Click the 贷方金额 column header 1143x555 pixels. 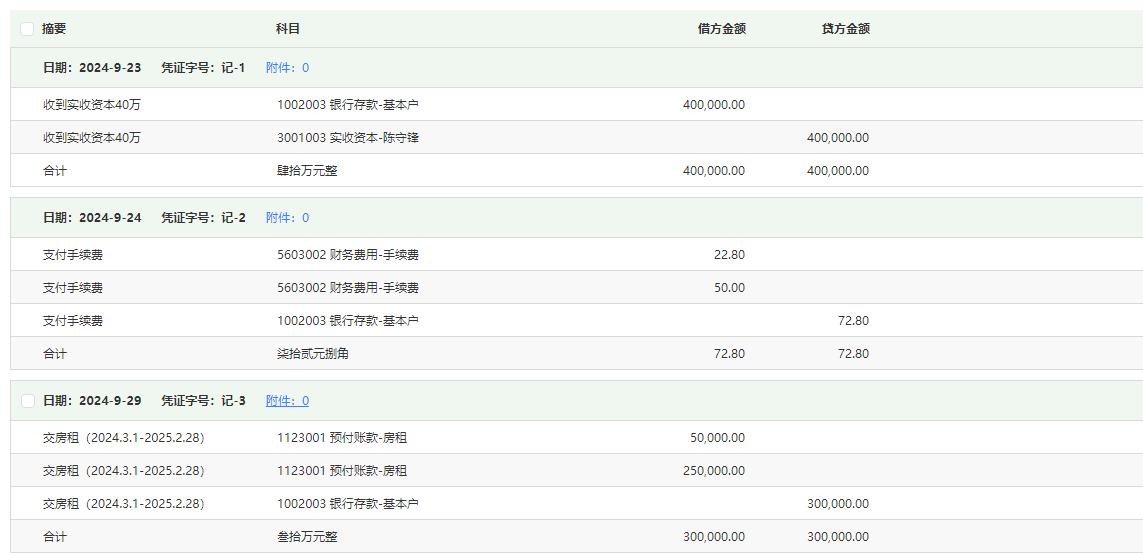846,29
